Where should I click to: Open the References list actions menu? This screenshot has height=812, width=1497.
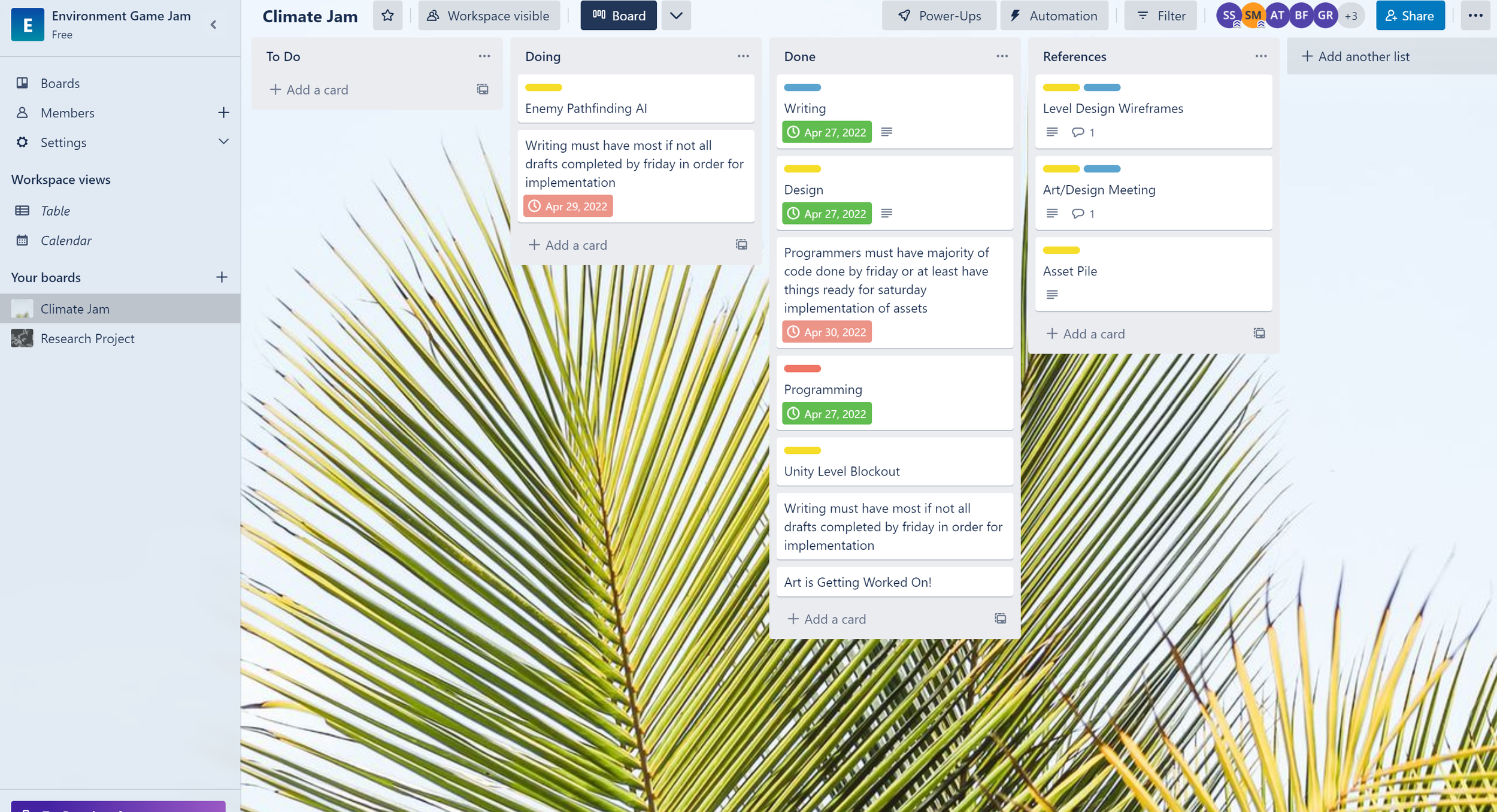coord(1260,56)
